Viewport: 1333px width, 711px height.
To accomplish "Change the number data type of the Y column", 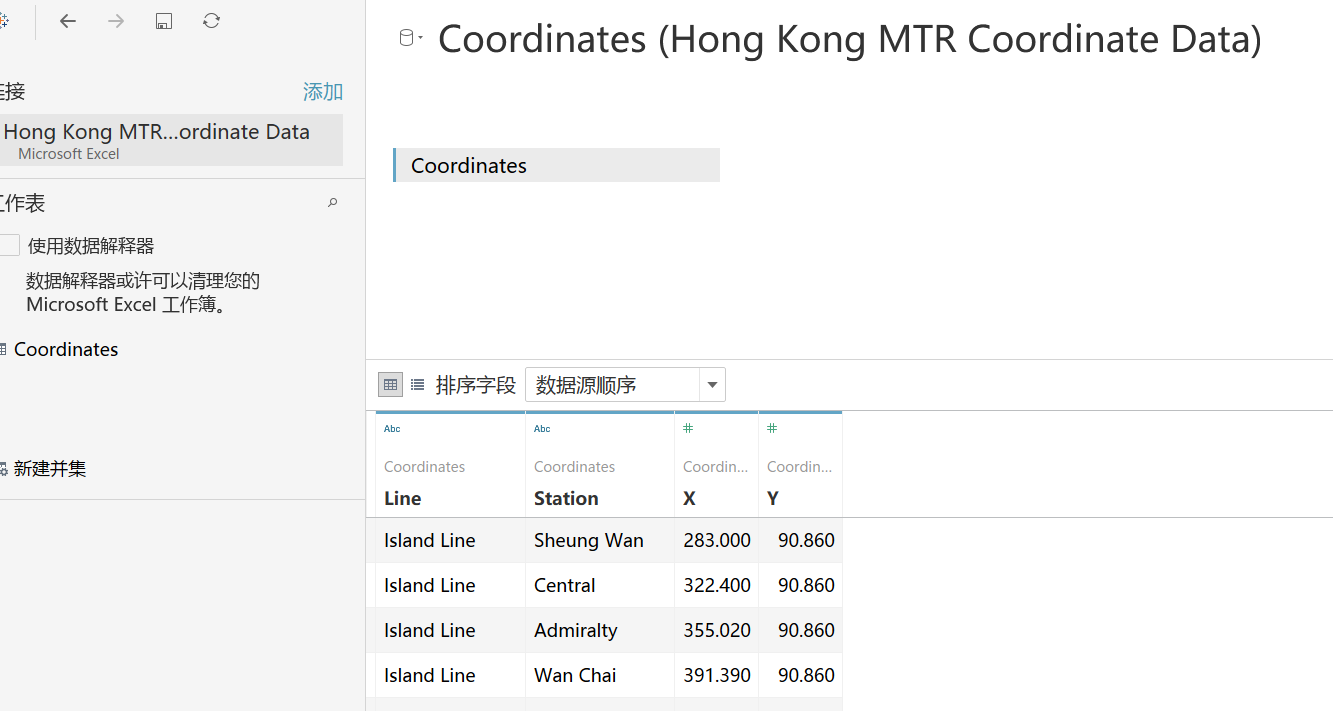I will point(772,429).
